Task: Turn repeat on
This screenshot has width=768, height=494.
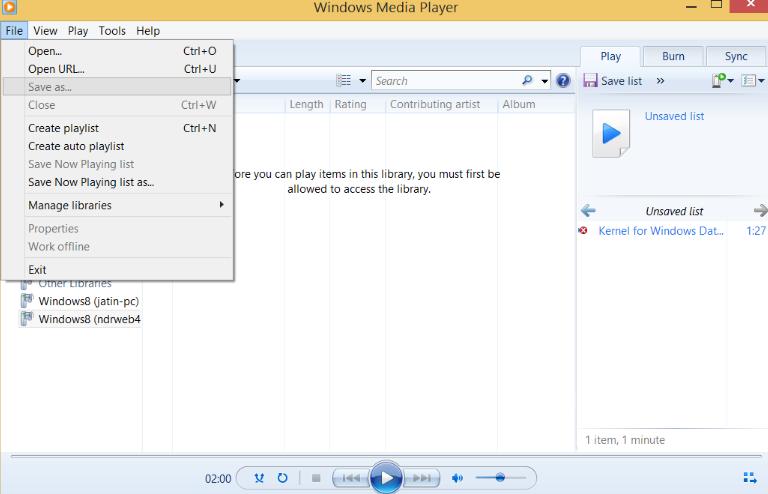Action: click(283, 478)
